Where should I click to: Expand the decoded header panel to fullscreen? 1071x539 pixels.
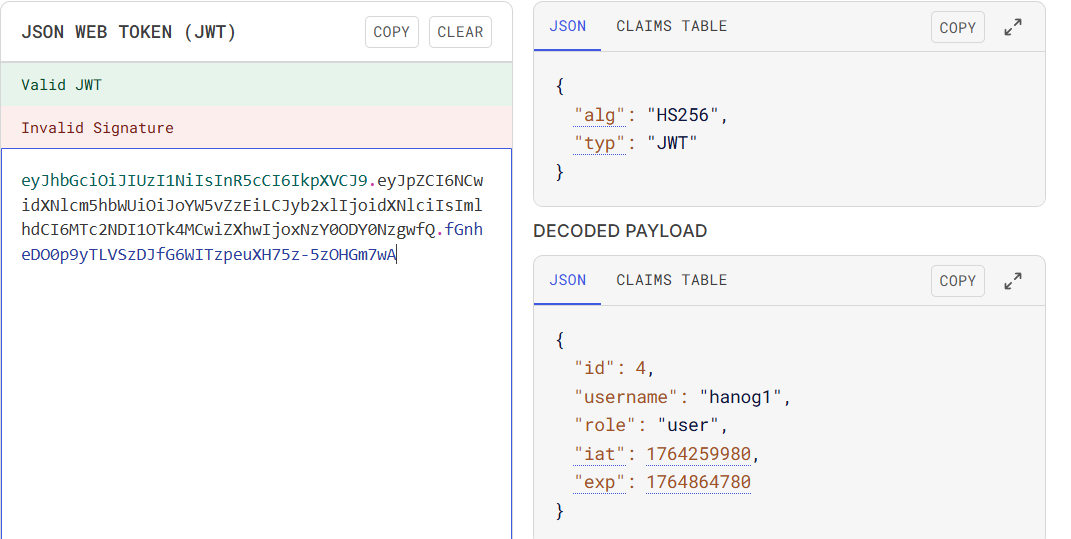click(1013, 28)
